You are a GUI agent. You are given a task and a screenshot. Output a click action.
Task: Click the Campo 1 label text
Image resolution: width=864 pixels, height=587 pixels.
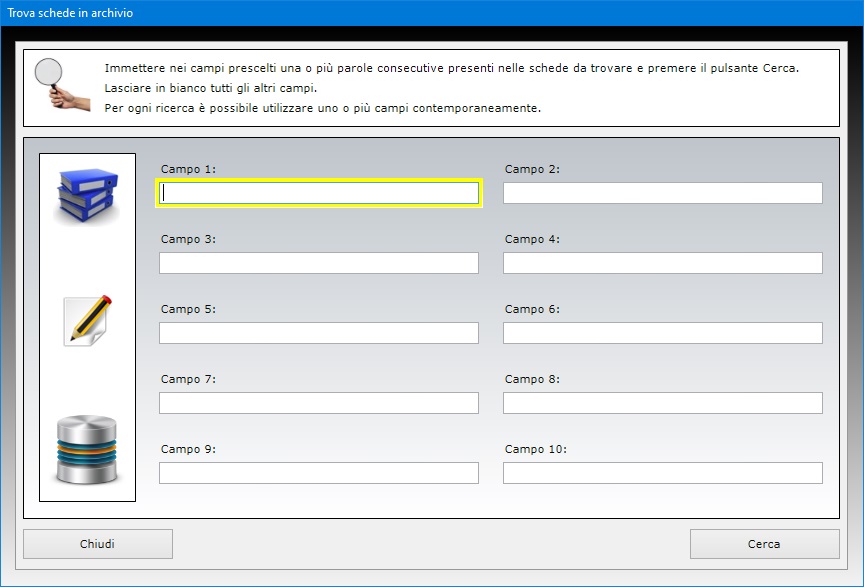[x=188, y=169]
